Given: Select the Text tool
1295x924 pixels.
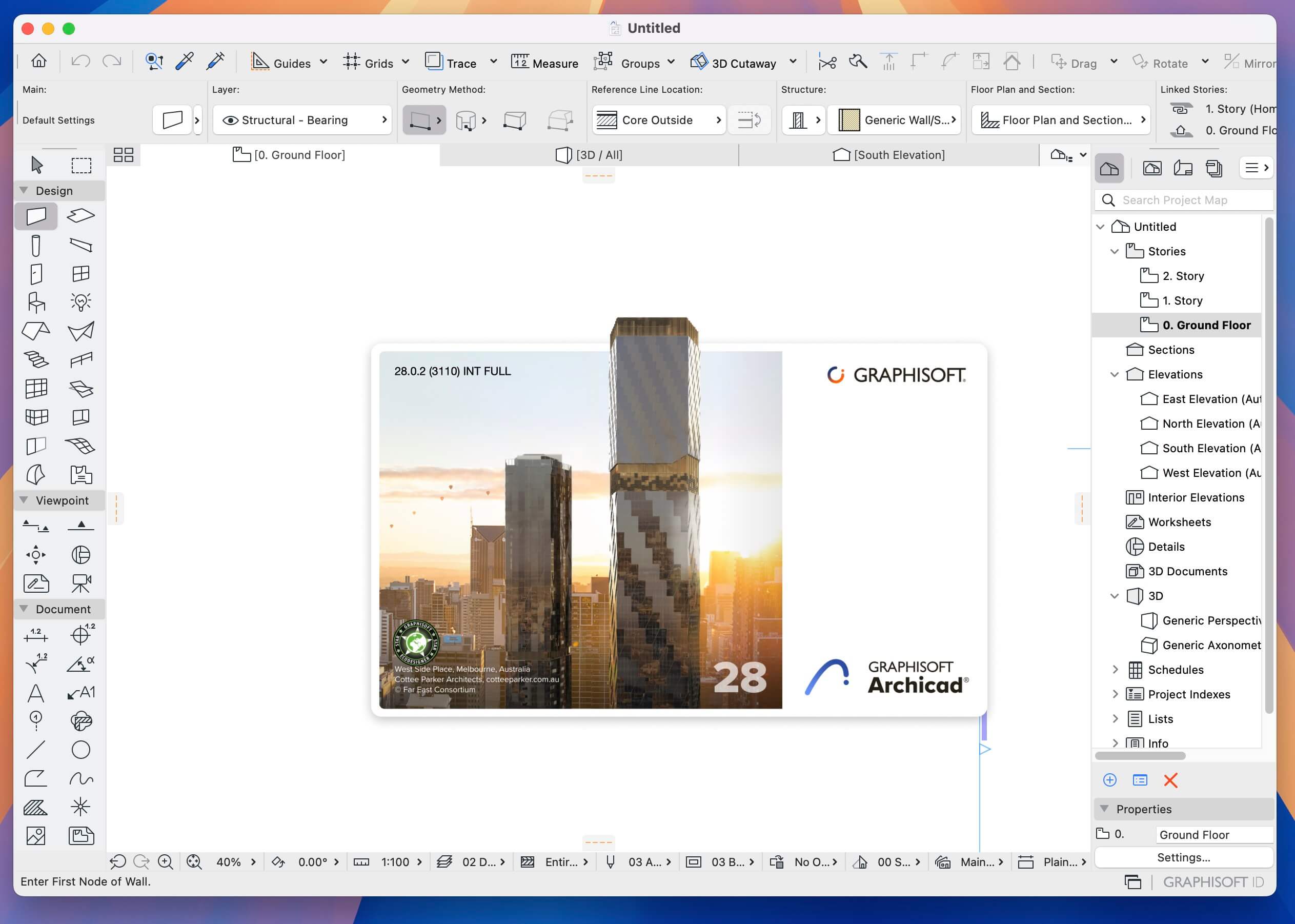Looking at the screenshot, I should [36, 693].
